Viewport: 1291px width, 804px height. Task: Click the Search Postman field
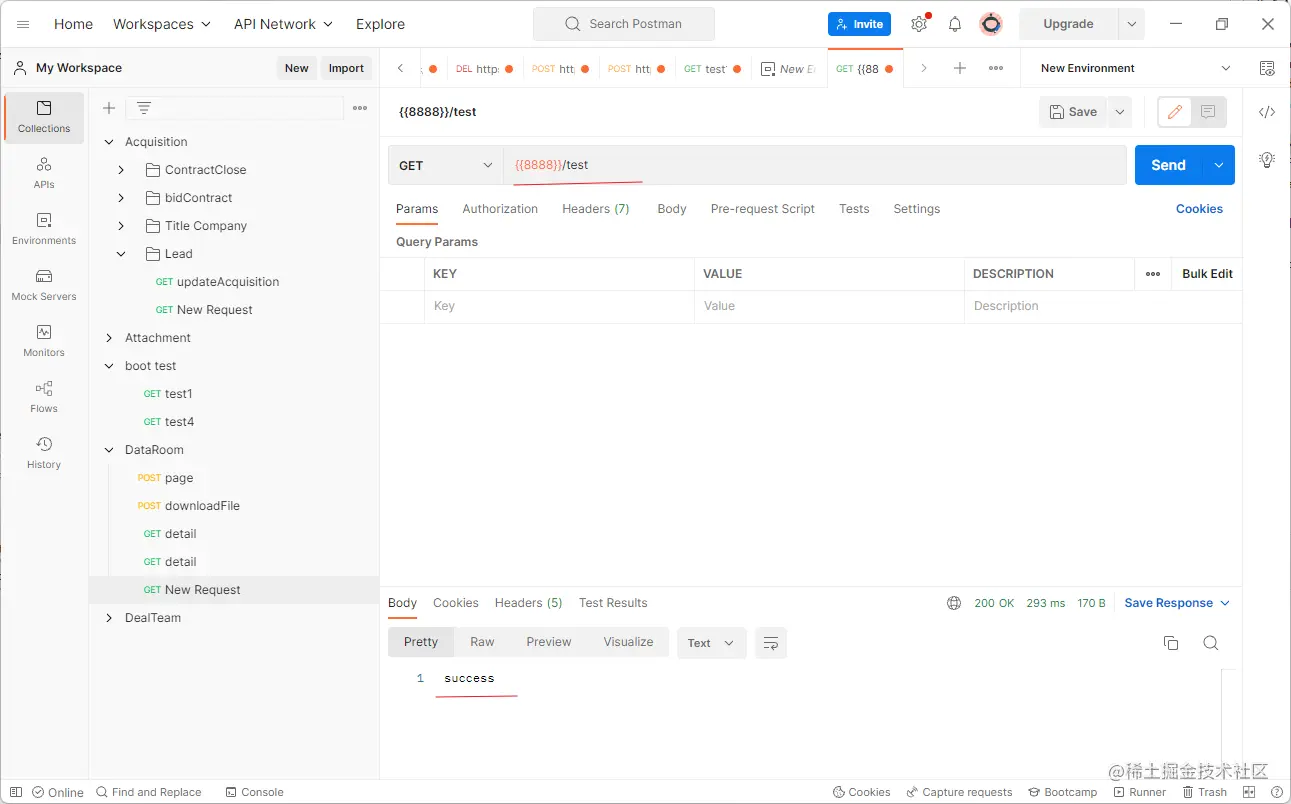point(624,24)
